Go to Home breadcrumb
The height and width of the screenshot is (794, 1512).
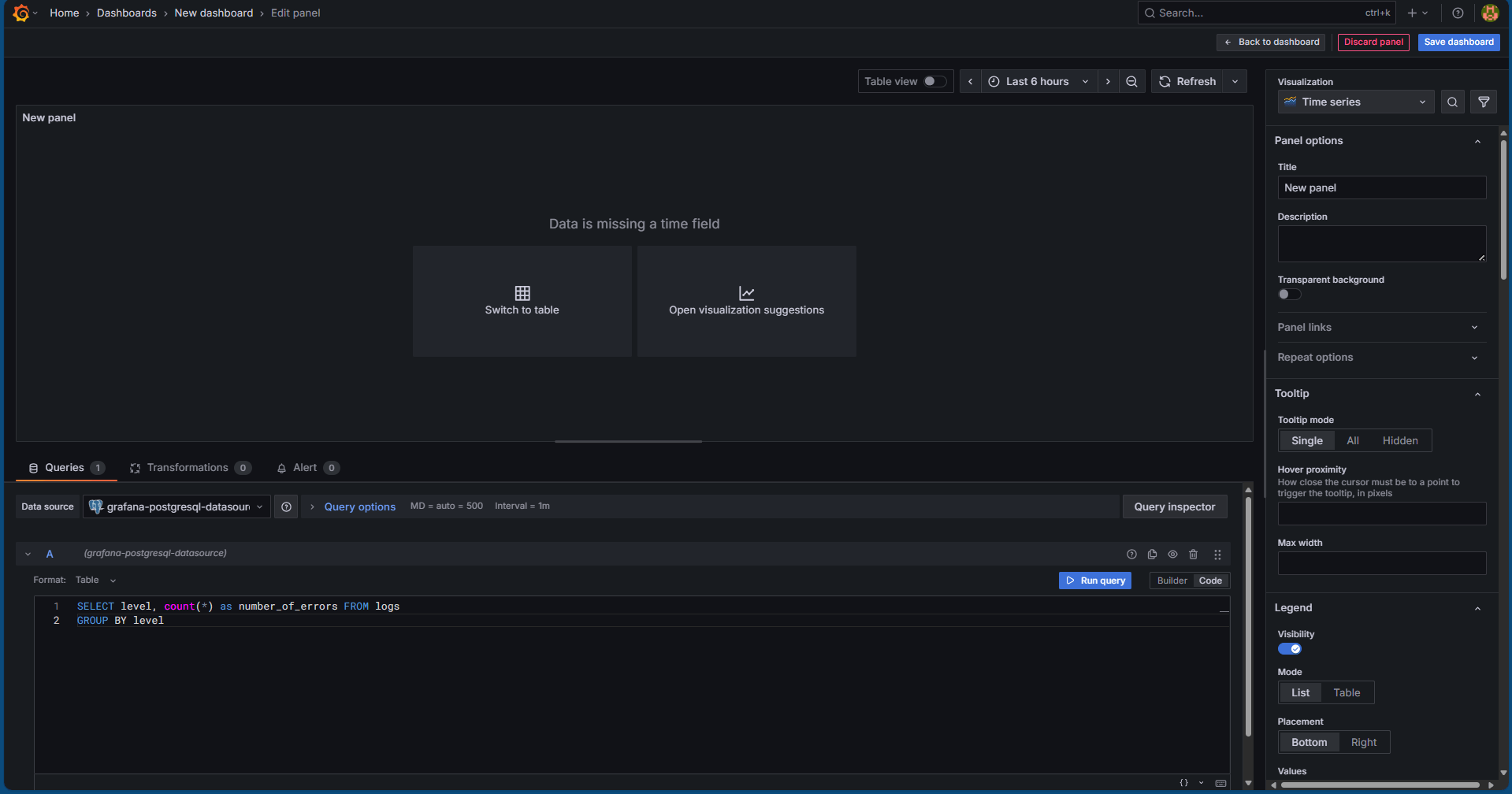(x=65, y=13)
